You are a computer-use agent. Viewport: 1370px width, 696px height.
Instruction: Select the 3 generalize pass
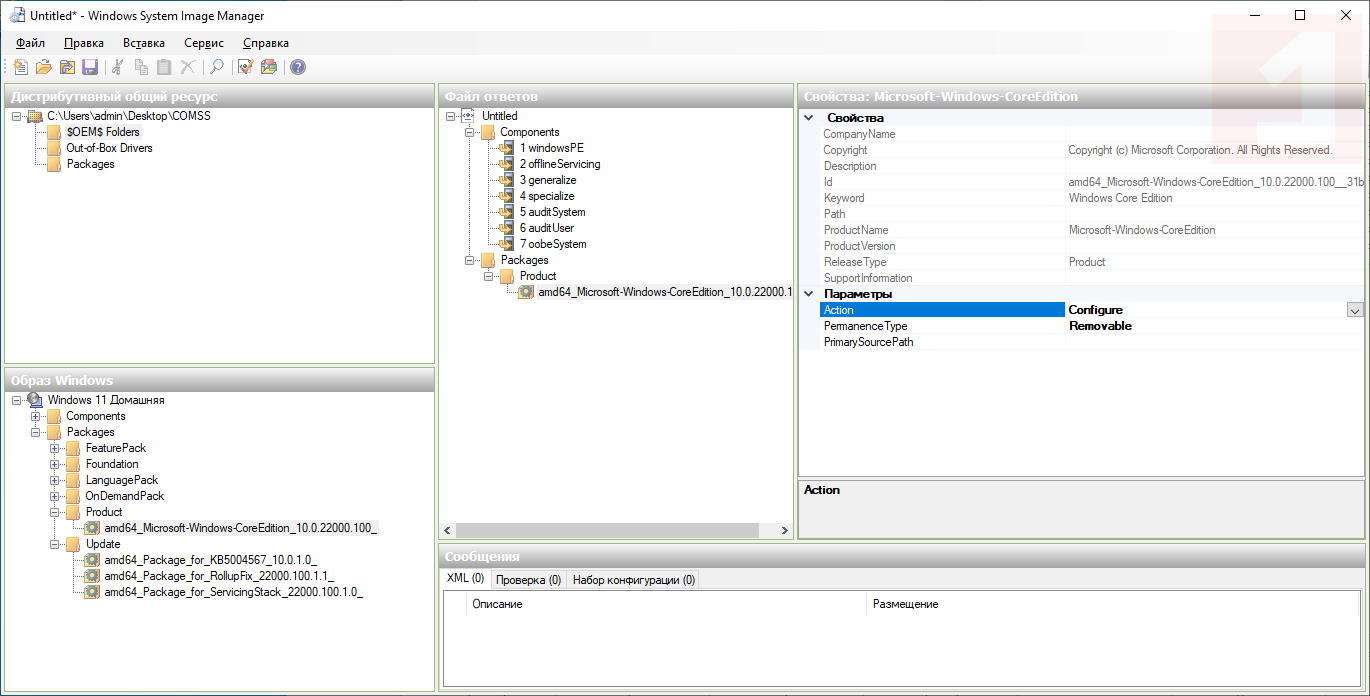(547, 180)
